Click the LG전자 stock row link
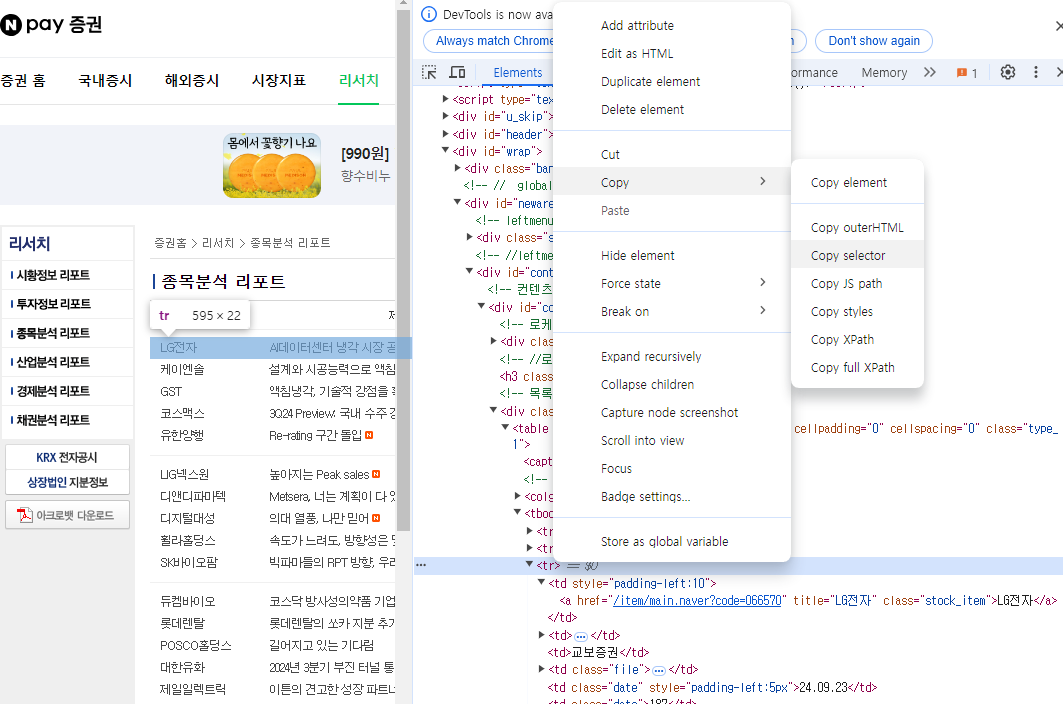Image resolution: width=1063 pixels, height=704 pixels. 178,347
